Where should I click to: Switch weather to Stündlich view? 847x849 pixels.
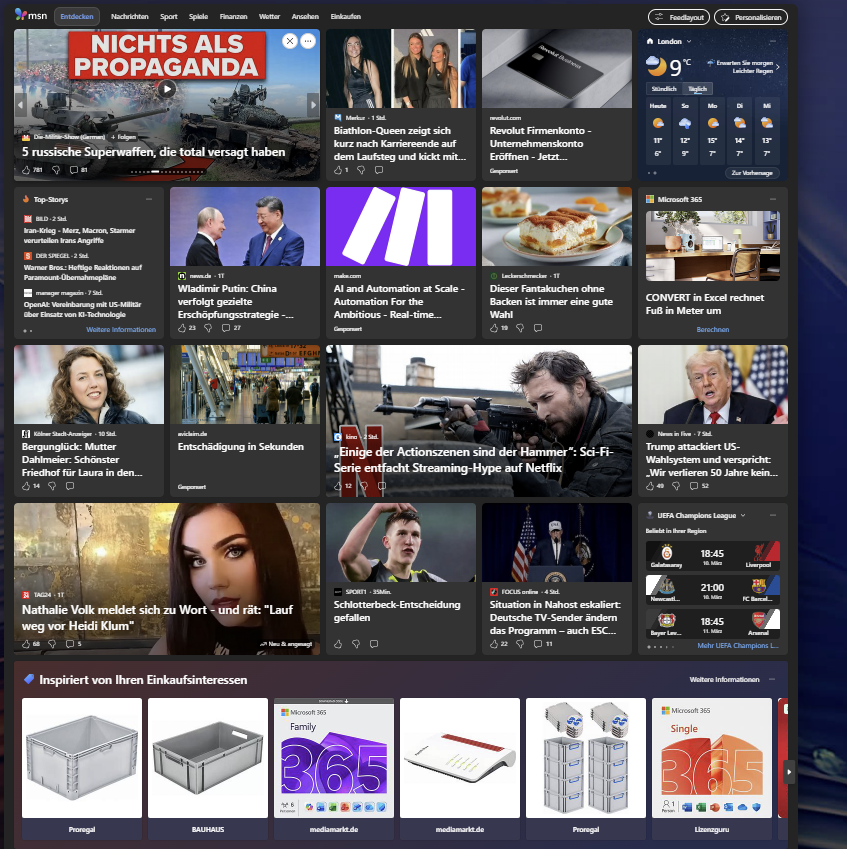click(x=664, y=88)
